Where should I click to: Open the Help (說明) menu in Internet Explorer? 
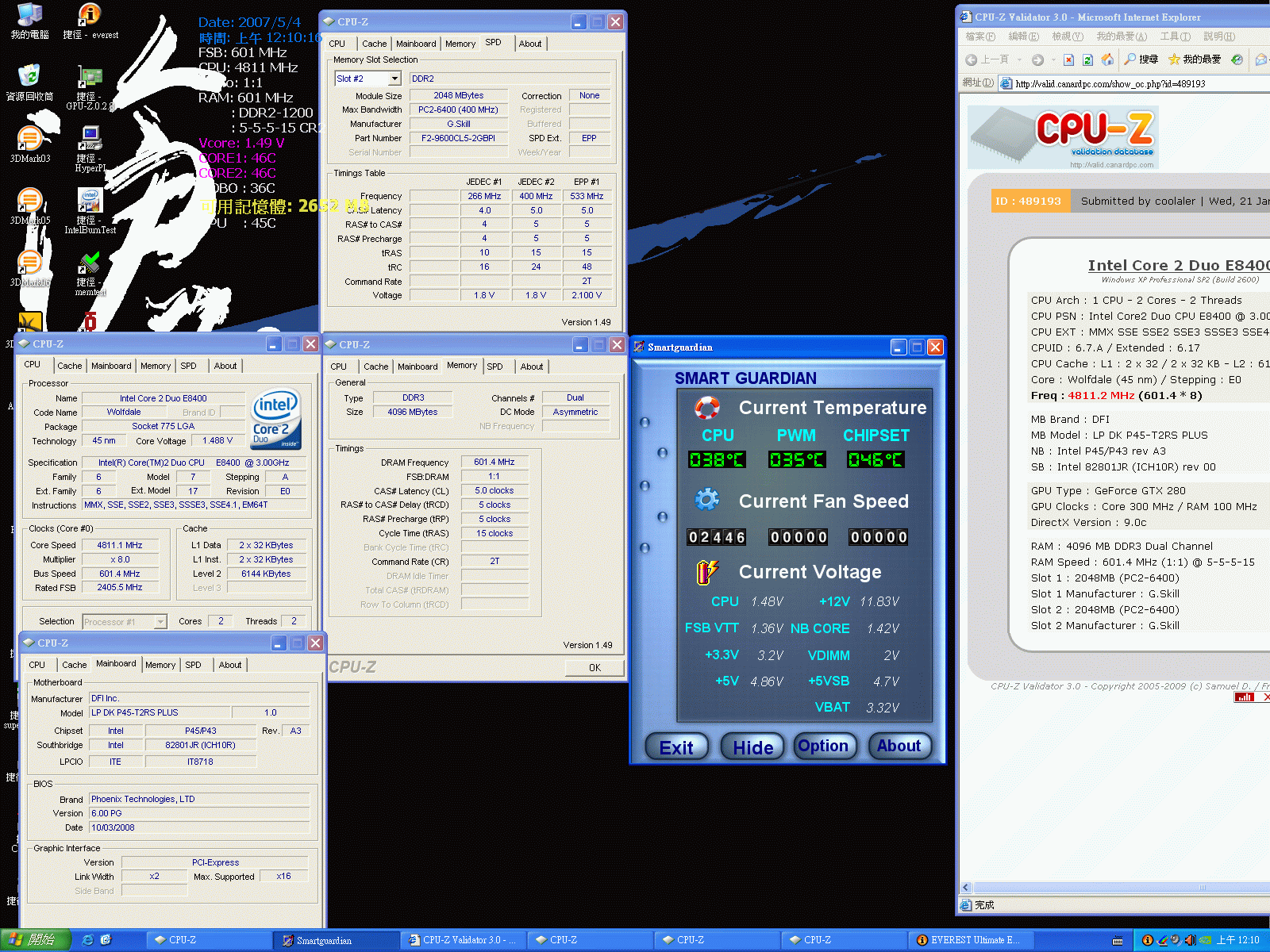pos(1219,36)
